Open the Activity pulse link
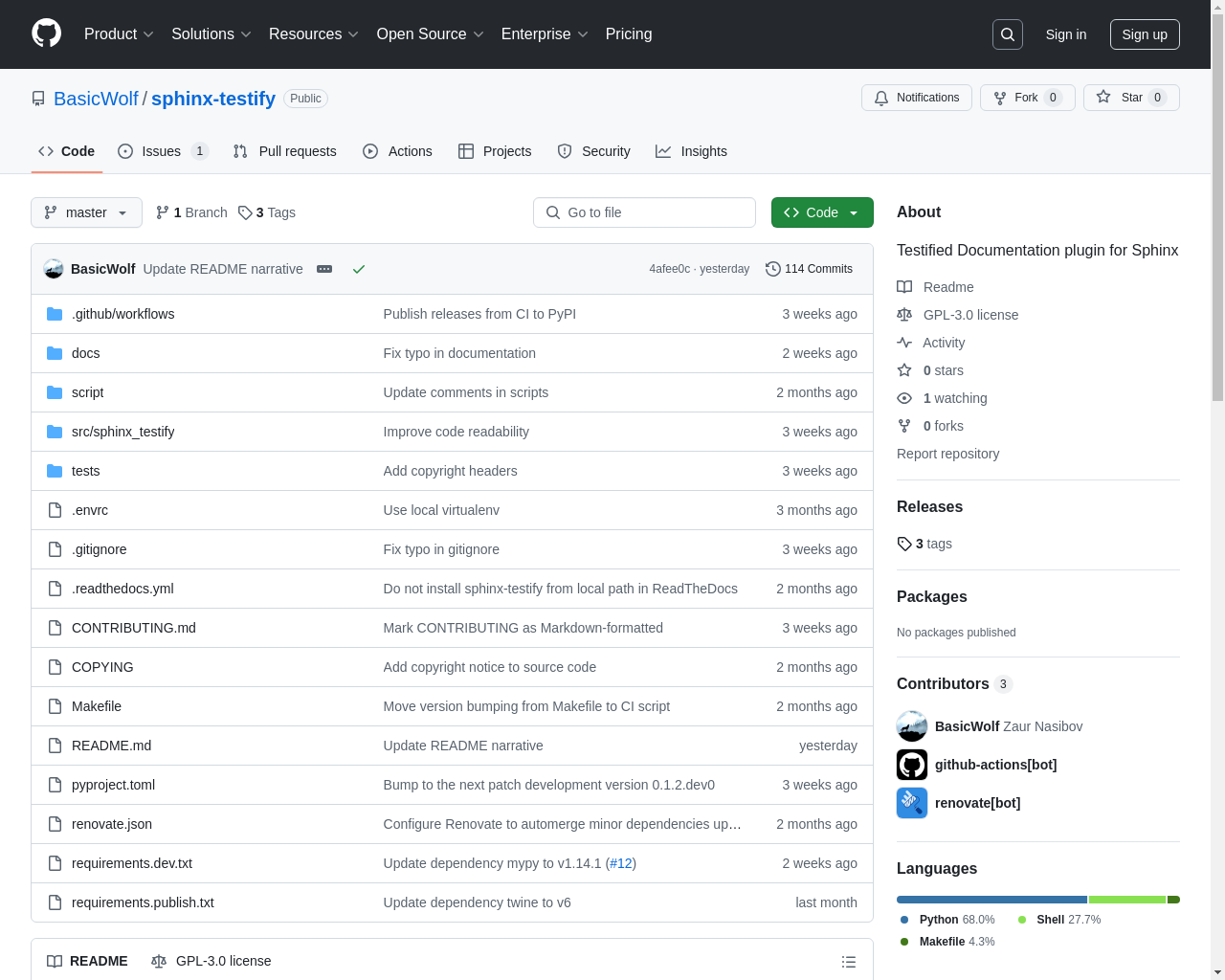The width and height of the screenshot is (1225, 980). 931,343
